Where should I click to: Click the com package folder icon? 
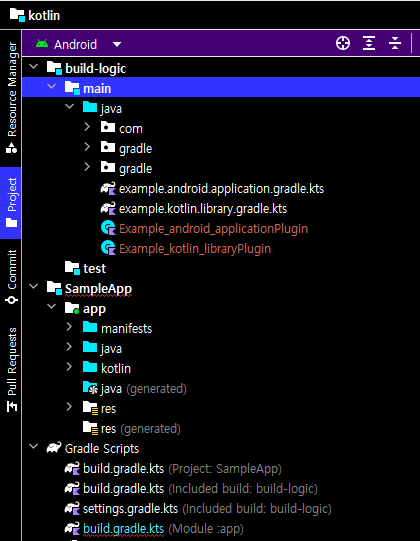tap(108, 127)
